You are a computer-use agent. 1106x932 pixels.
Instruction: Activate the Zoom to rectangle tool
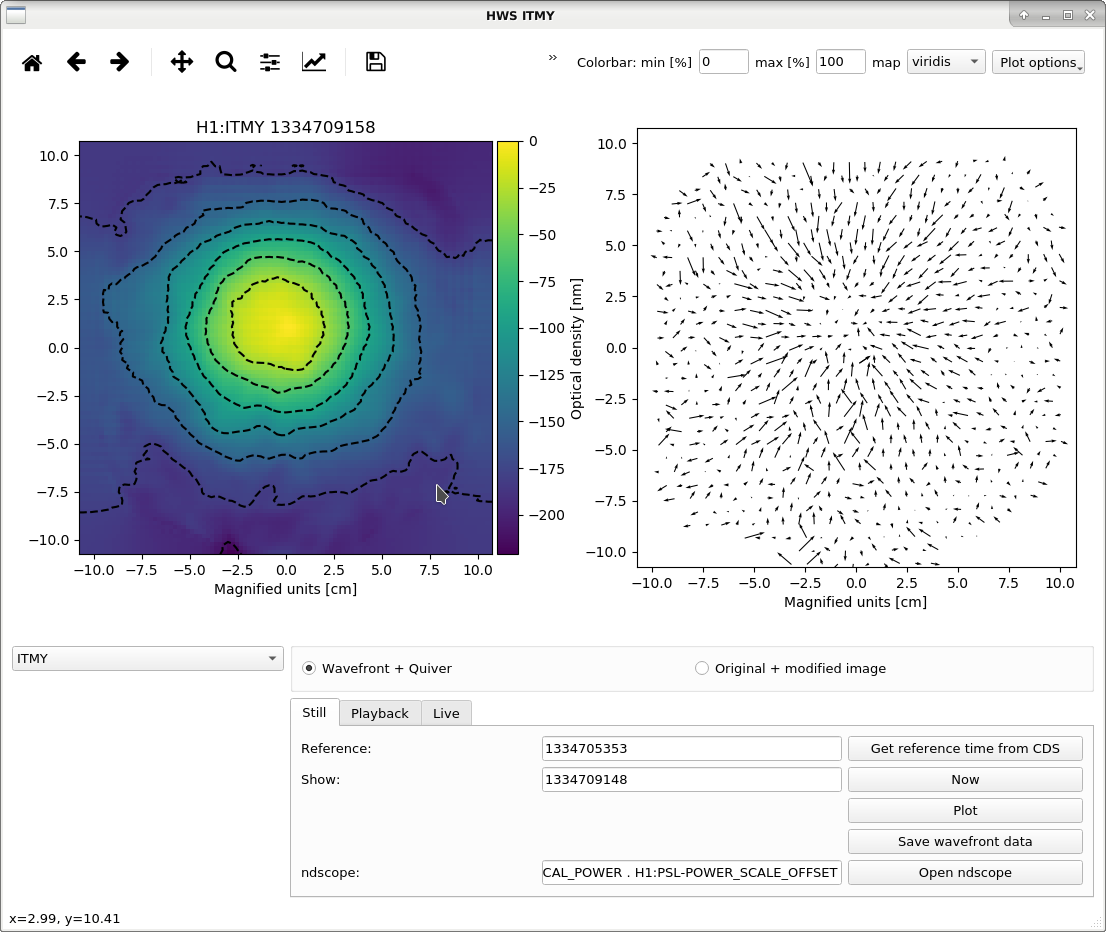coord(226,62)
